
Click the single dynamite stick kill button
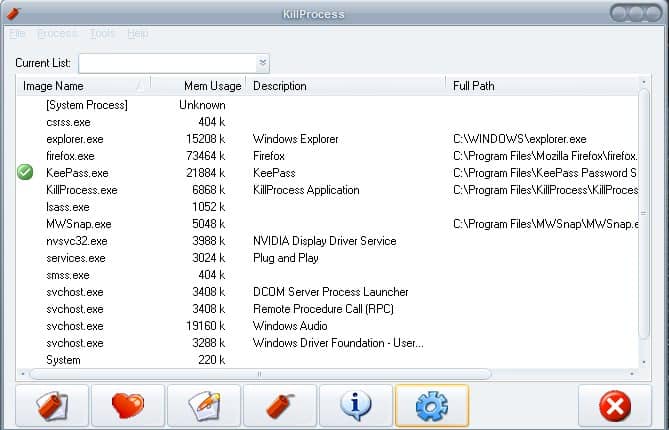[x=280, y=406]
